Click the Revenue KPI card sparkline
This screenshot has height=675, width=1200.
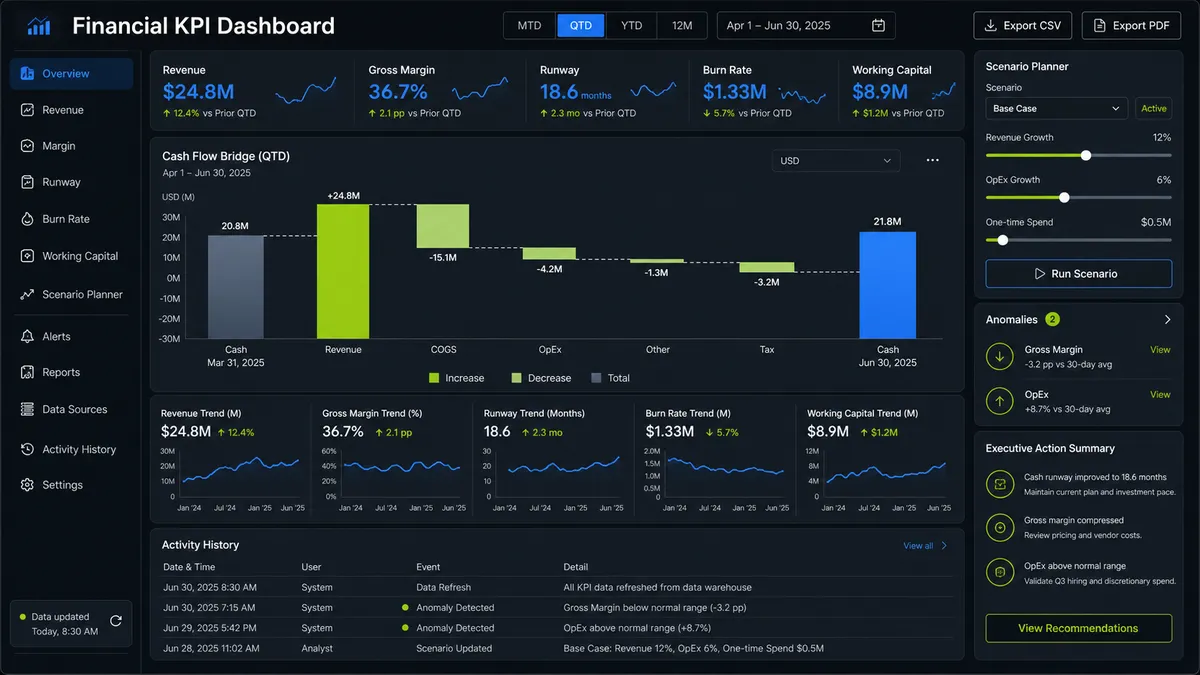tap(305, 92)
